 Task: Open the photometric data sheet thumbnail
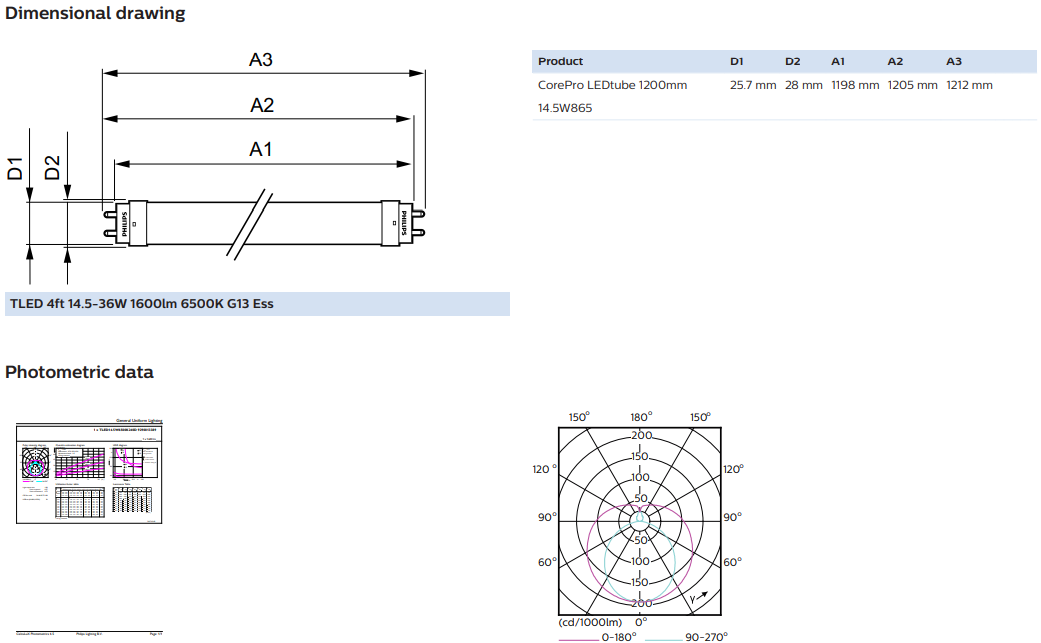pyautogui.click(x=89, y=472)
